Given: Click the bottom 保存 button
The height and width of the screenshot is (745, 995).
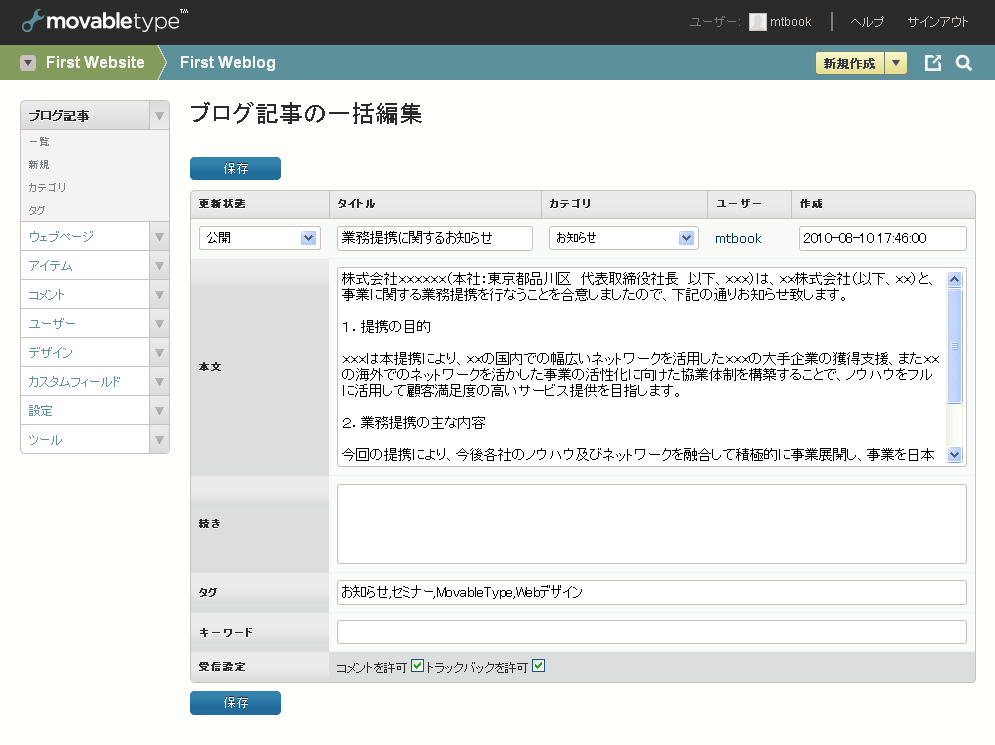Looking at the screenshot, I should pyautogui.click(x=235, y=703).
